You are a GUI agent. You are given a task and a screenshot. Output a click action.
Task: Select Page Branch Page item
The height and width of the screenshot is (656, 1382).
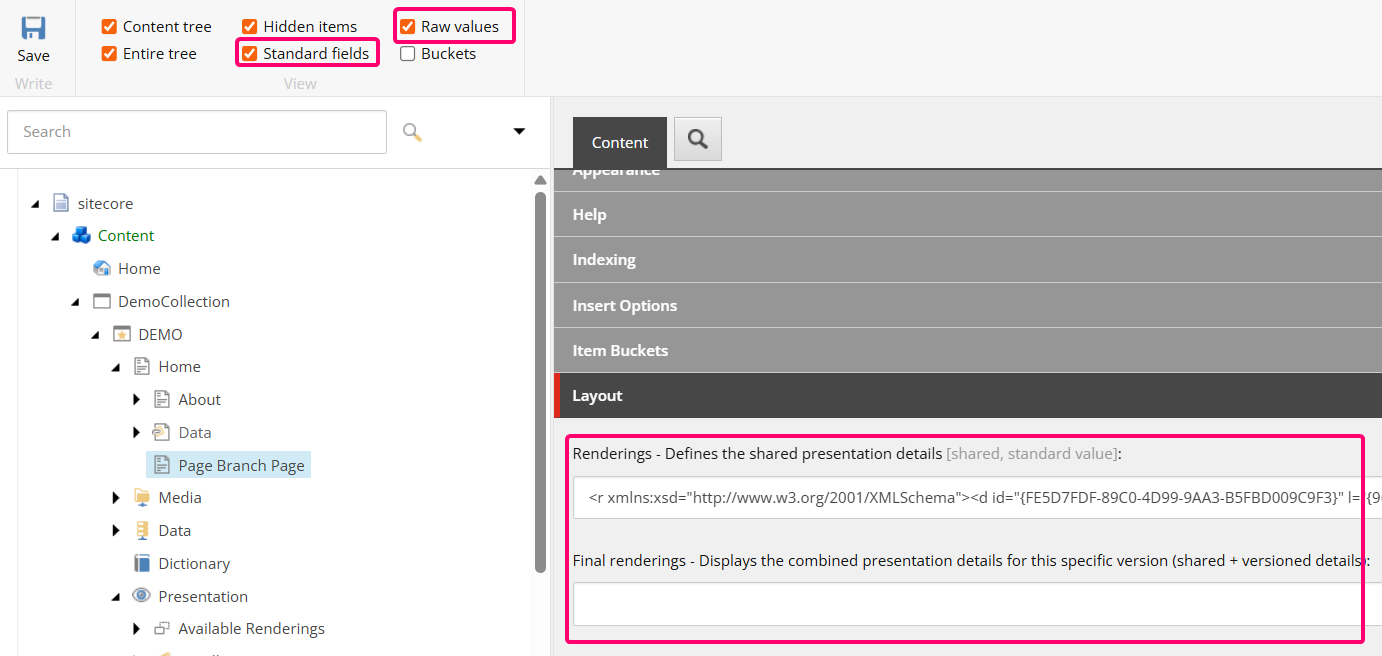click(241, 465)
